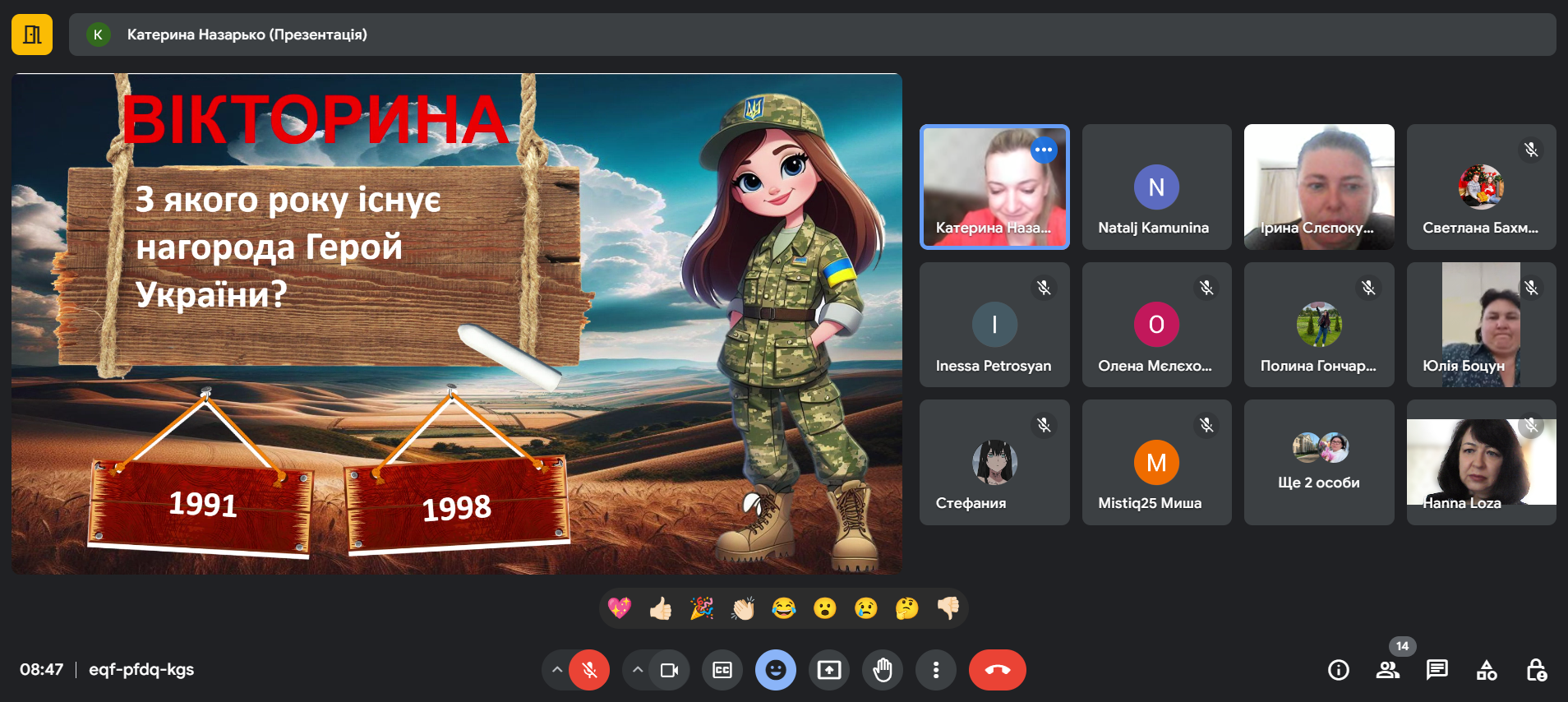Select the Hanna Loza video tile

tap(1481, 462)
